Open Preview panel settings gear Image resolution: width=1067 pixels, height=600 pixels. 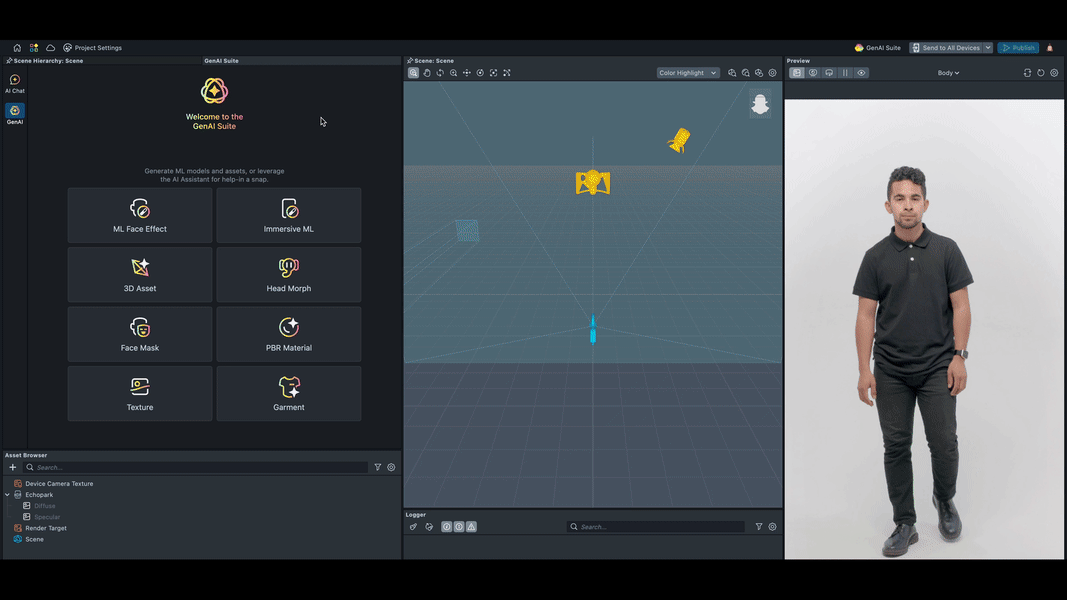coord(1054,73)
